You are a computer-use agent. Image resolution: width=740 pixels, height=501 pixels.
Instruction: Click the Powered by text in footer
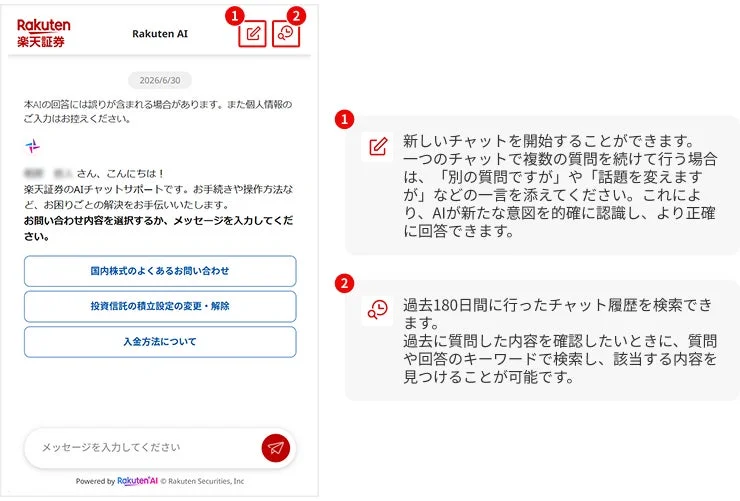pyautogui.click(x=95, y=481)
